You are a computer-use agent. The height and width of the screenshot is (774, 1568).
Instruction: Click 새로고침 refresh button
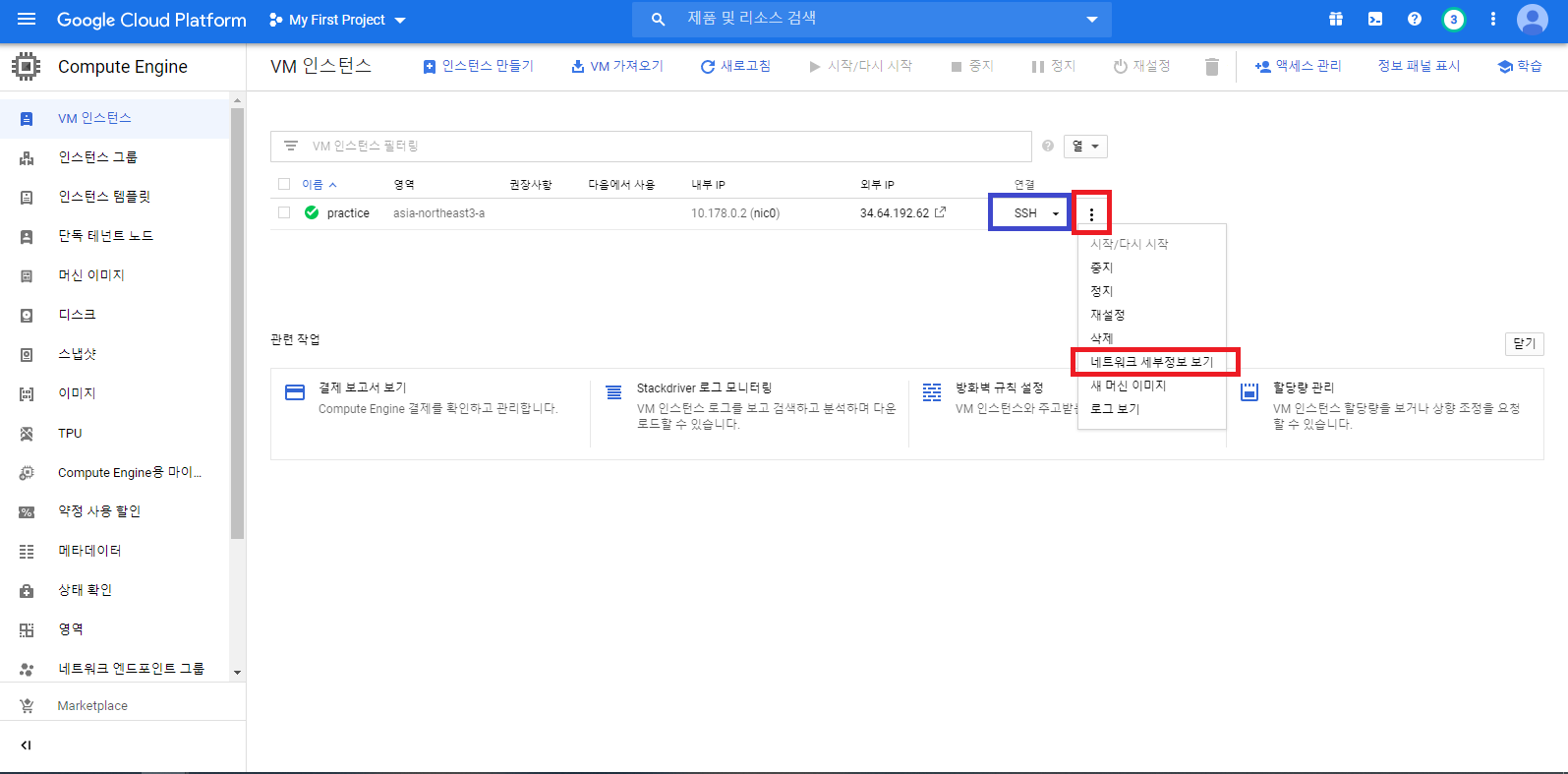(x=735, y=66)
